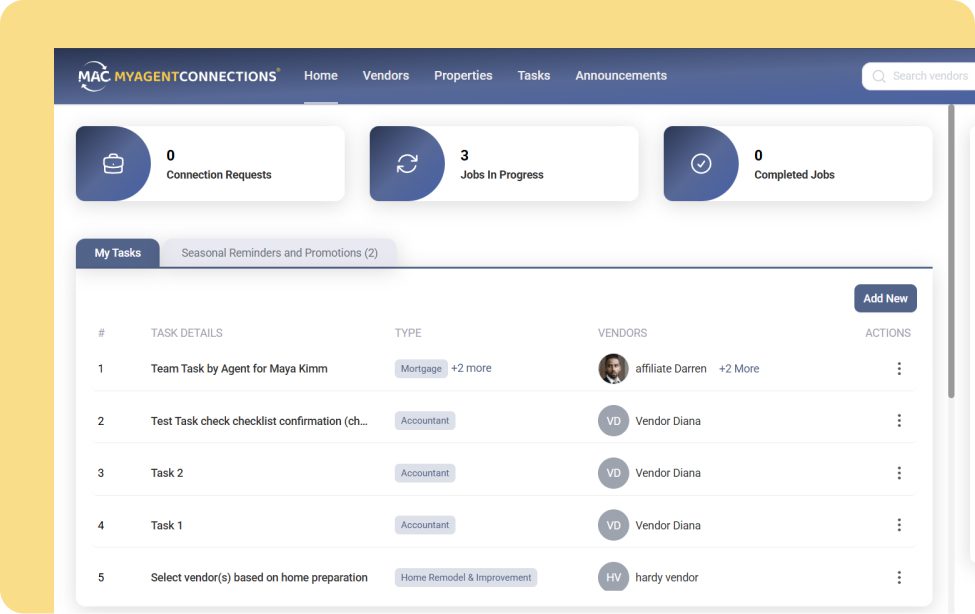The height and width of the screenshot is (614, 975).
Task: Expand '+2 more' types for Mortgage task
Action: (x=471, y=368)
